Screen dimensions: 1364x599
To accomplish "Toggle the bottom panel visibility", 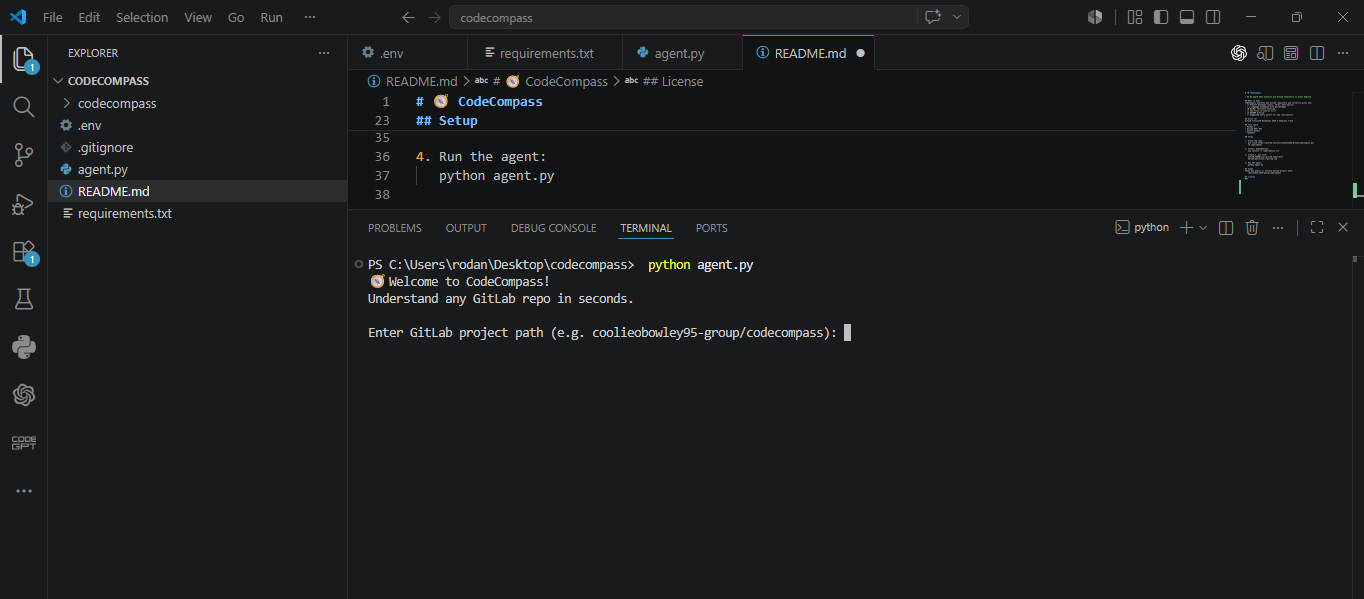I will pyautogui.click(x=1187, y=17).
